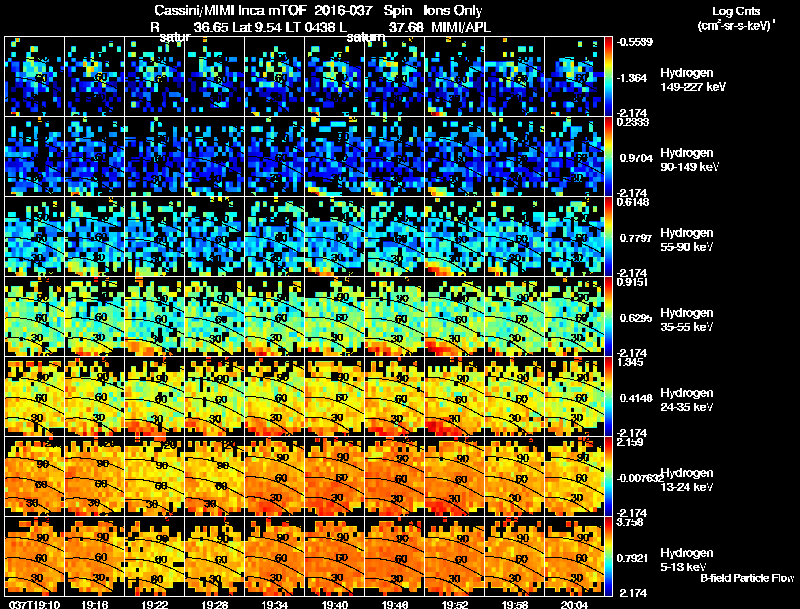Image resolution: width=800 pixels, height=609 pixels.
Task: Select the 19:34 panel in 149-227 keV row
Action: click(274, 77)
